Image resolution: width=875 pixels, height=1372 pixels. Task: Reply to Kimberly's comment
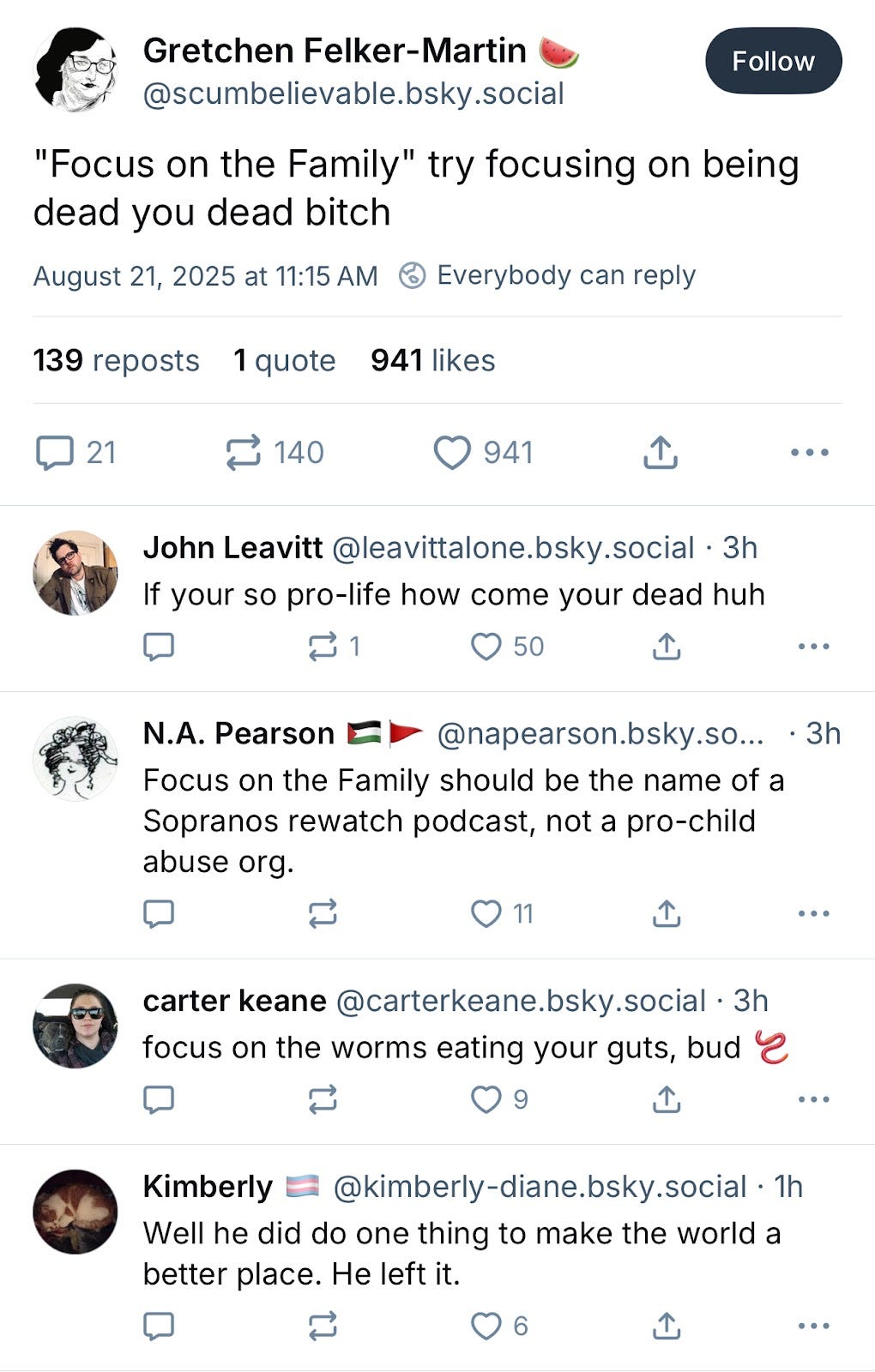[x=159, y=1326]
